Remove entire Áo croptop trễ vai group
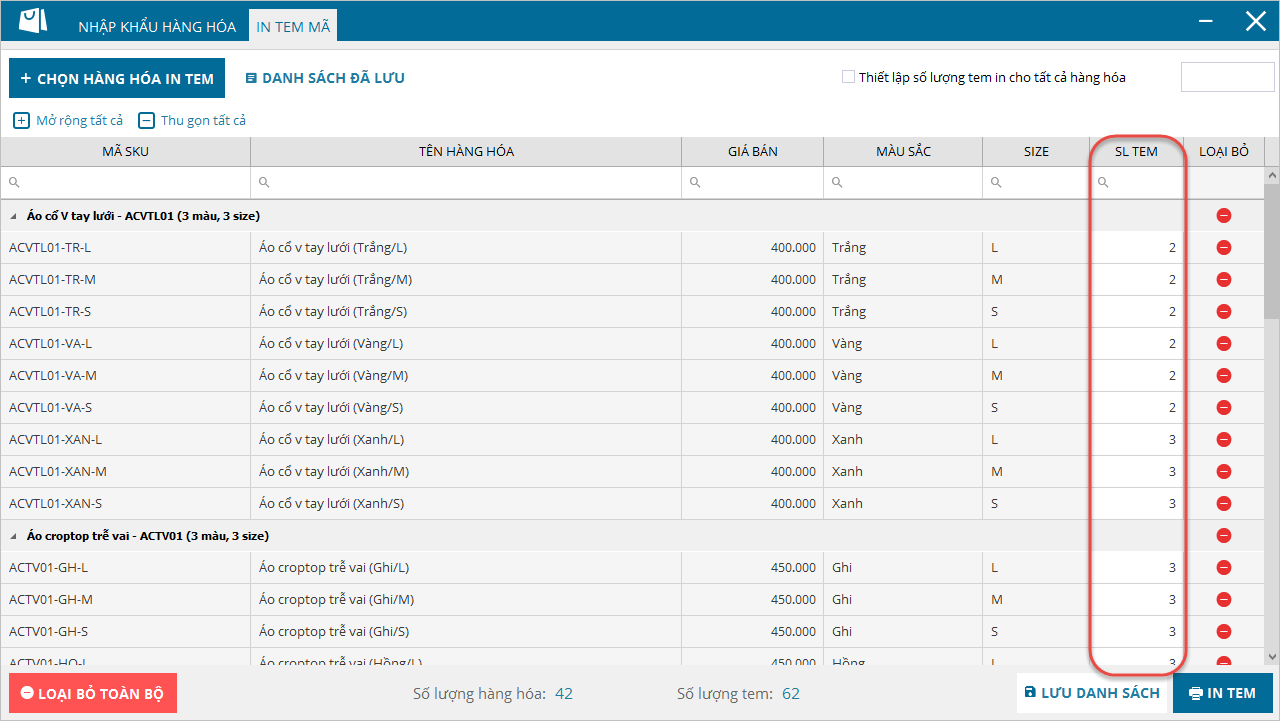 point(1224,536)
